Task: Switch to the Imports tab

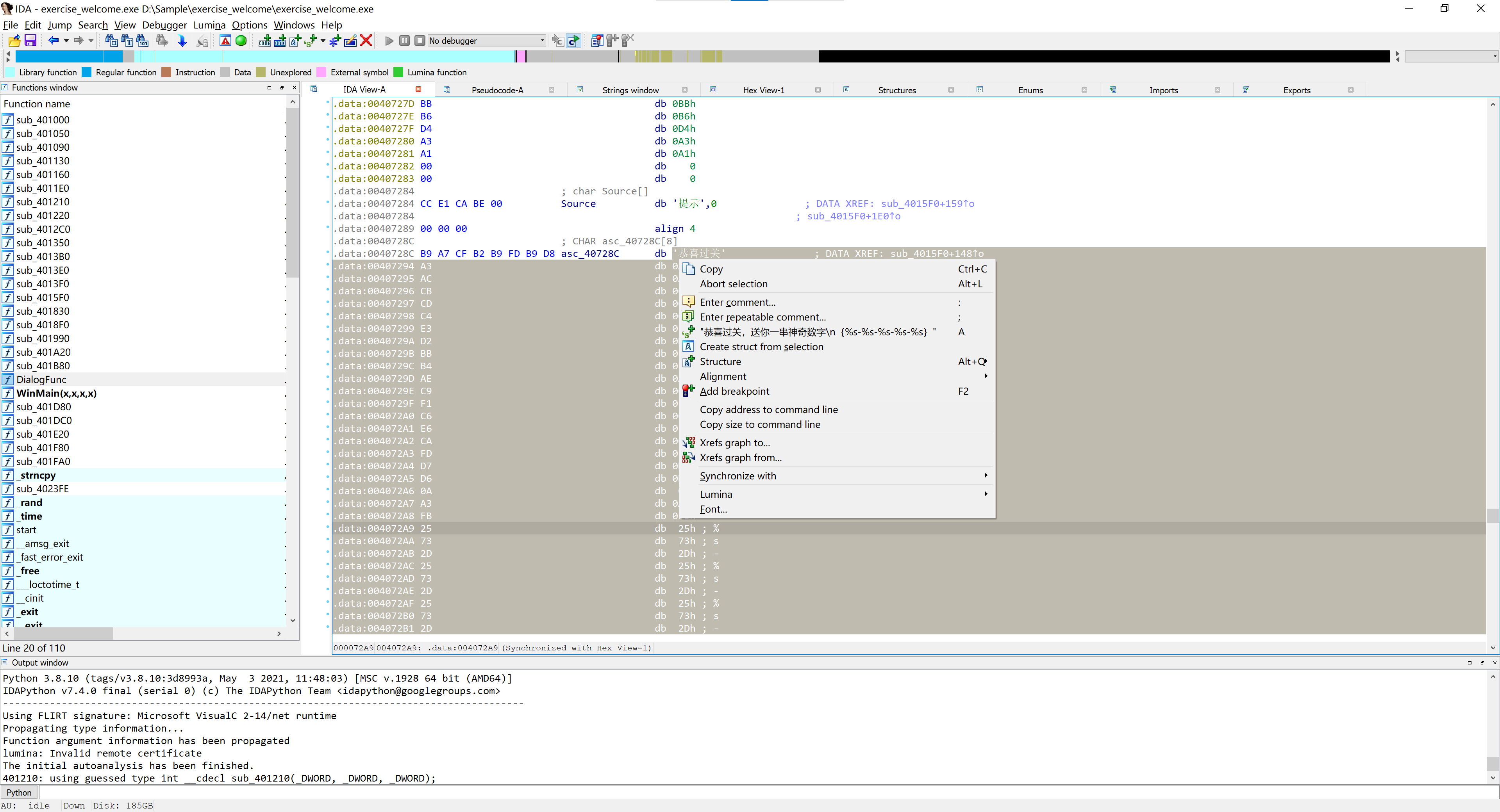Action: (1163, 90)
